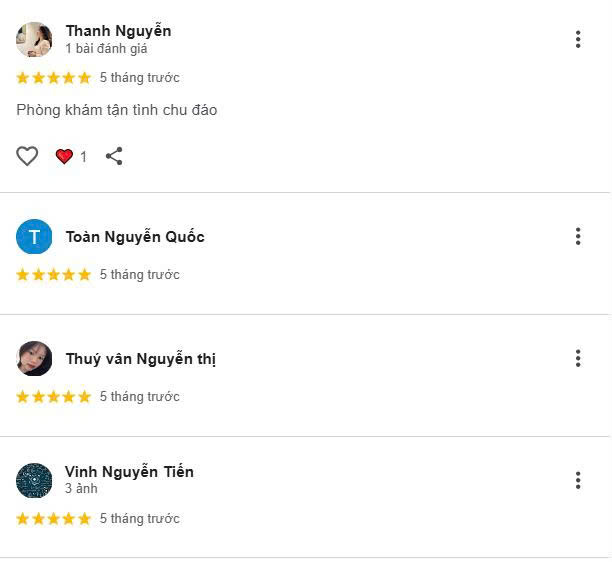Click Vinh Nguyễn Tiến's five-star rating
Viewport: 612px width, 562px height.
[x=53, y=519]
